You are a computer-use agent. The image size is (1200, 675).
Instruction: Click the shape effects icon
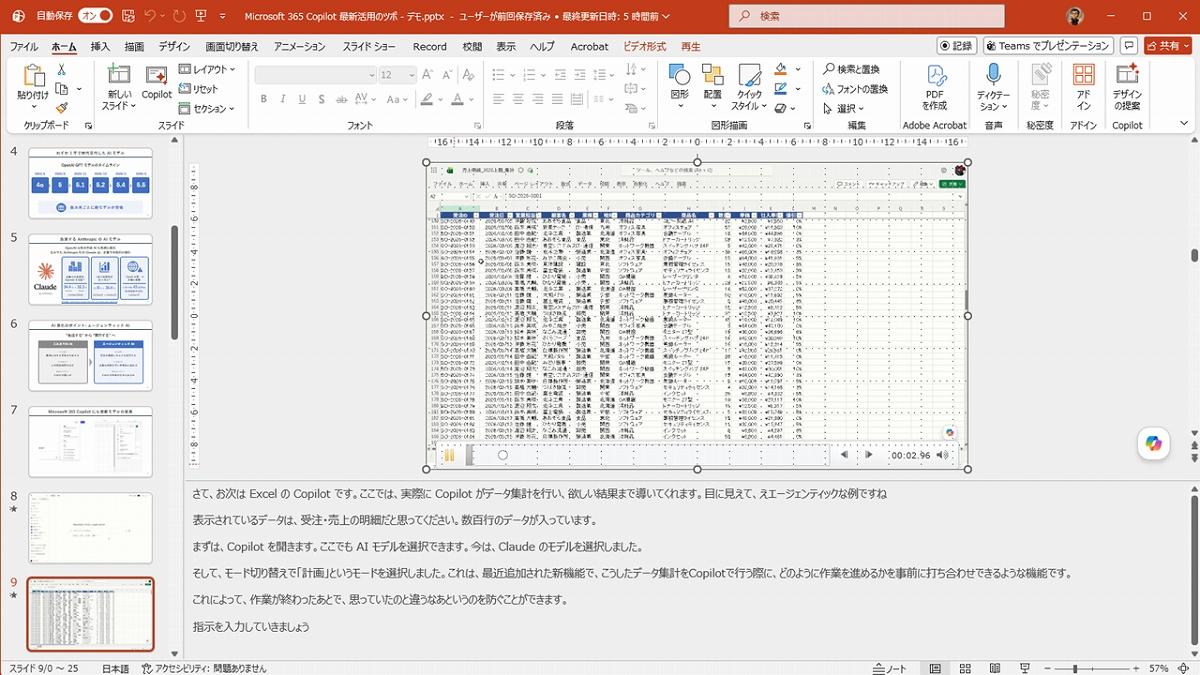pyautogui.click(x=780, y=108)
